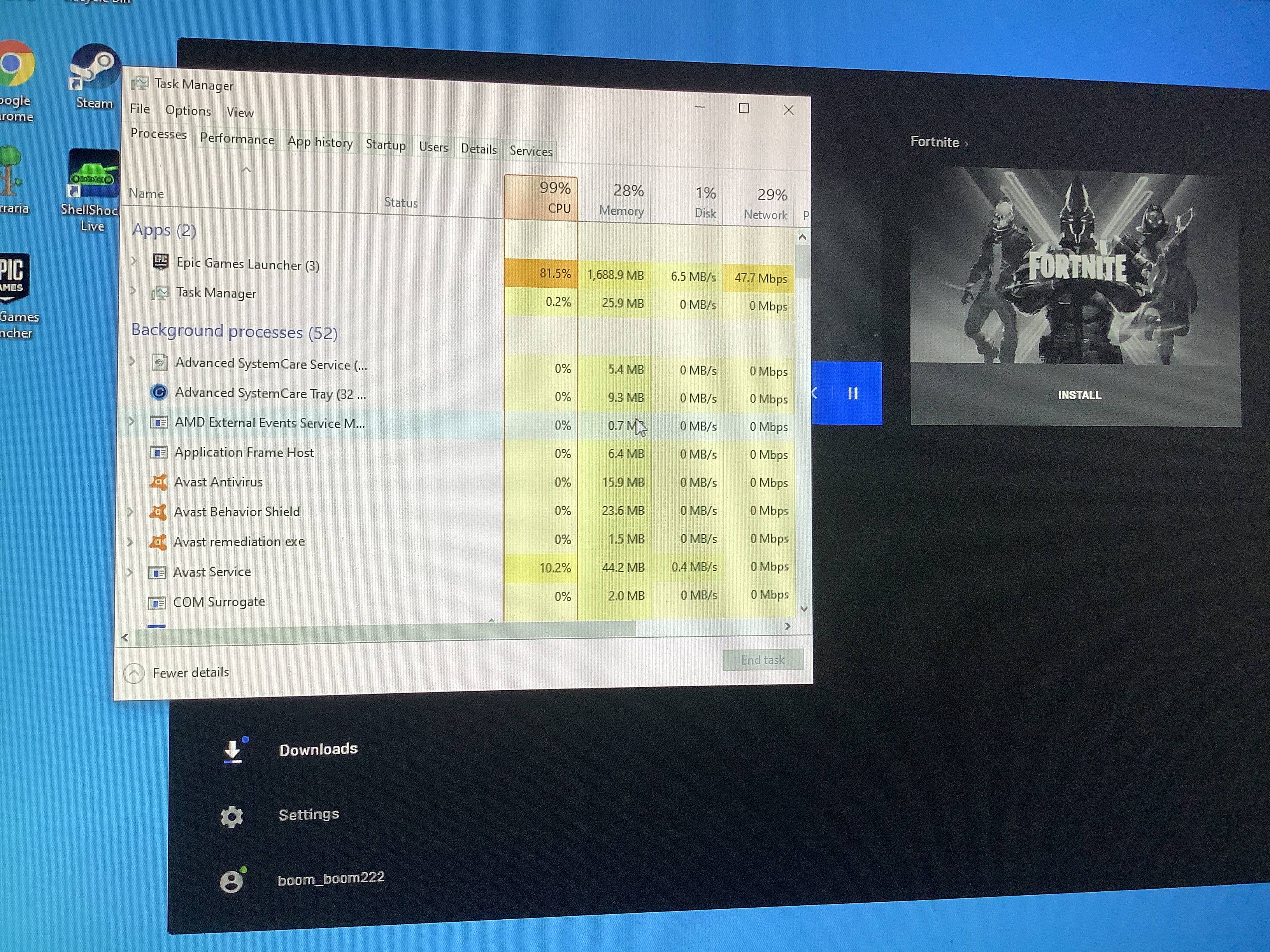Click the boom_boom222 account avatar icon
Screen dimensions: 1270x952
(232, 882)
